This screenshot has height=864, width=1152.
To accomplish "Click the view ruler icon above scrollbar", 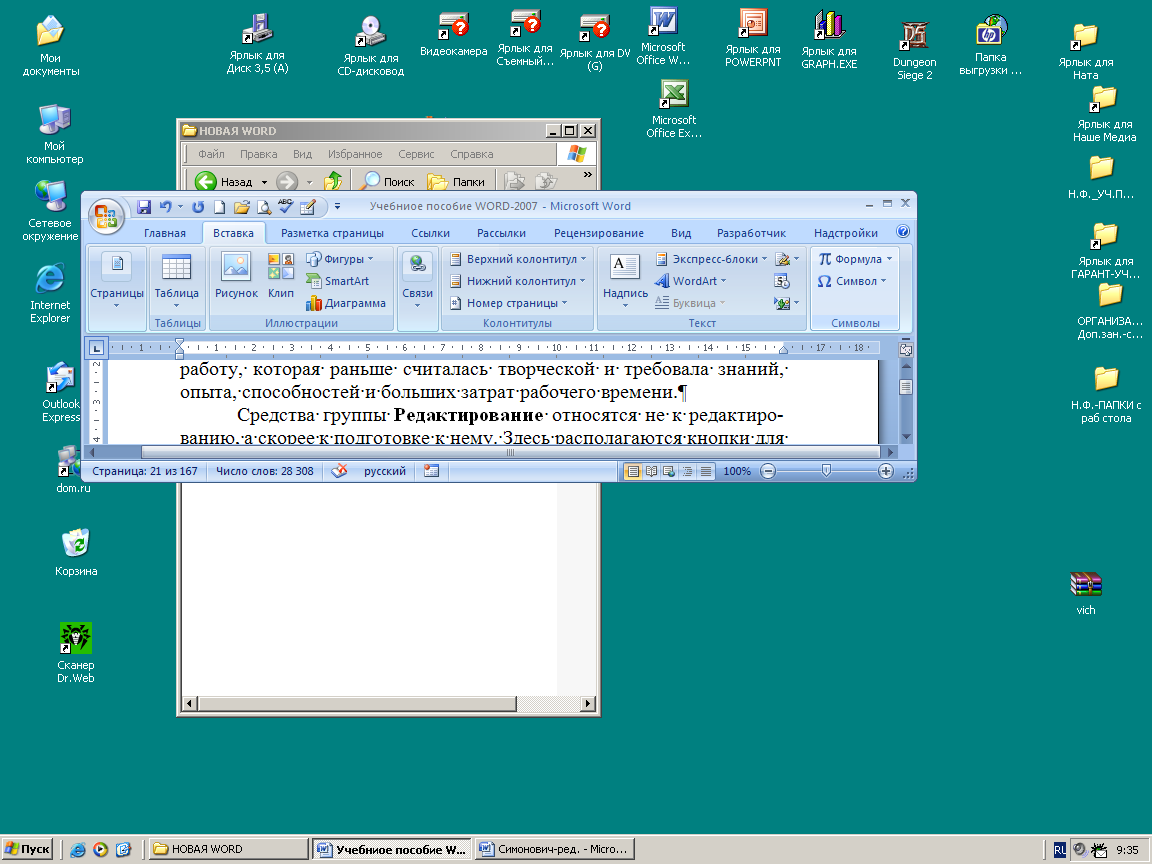I will pyautogui.click(x=906, y=350).
